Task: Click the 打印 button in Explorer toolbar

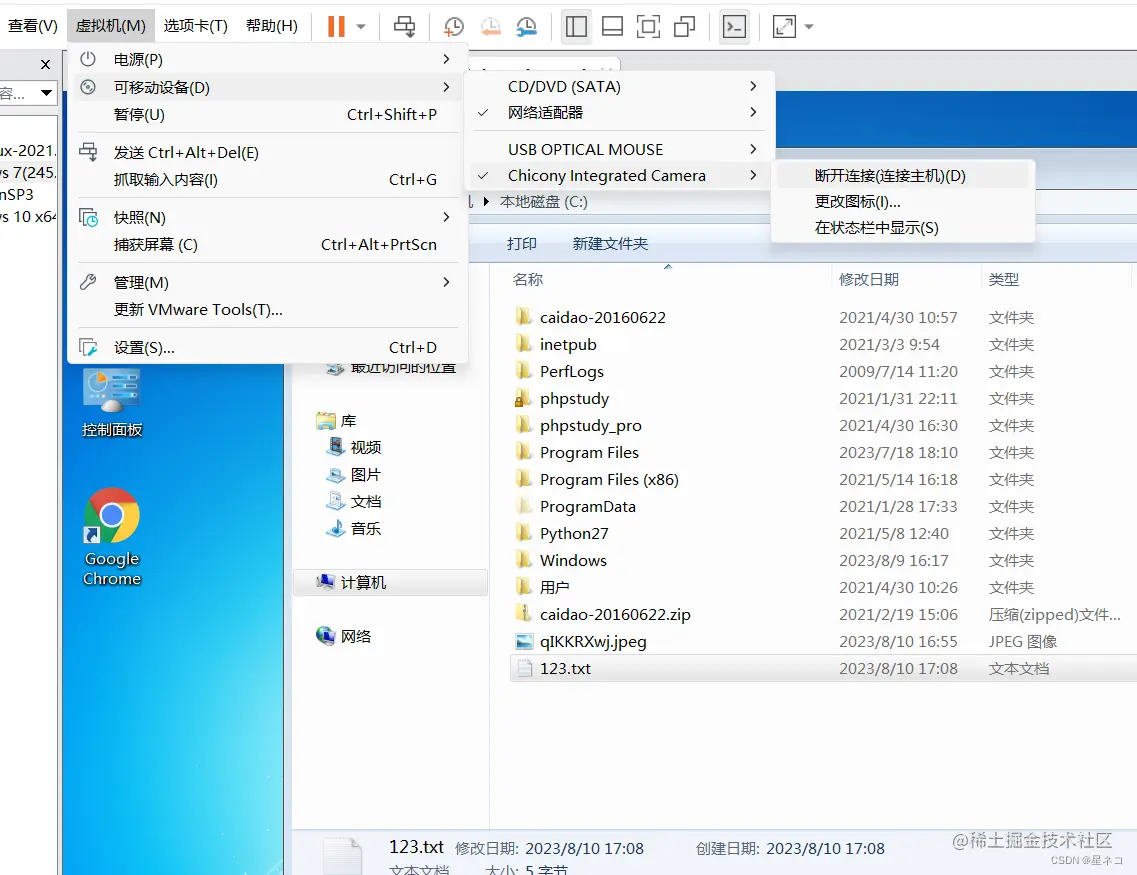Action: point(522,244)
